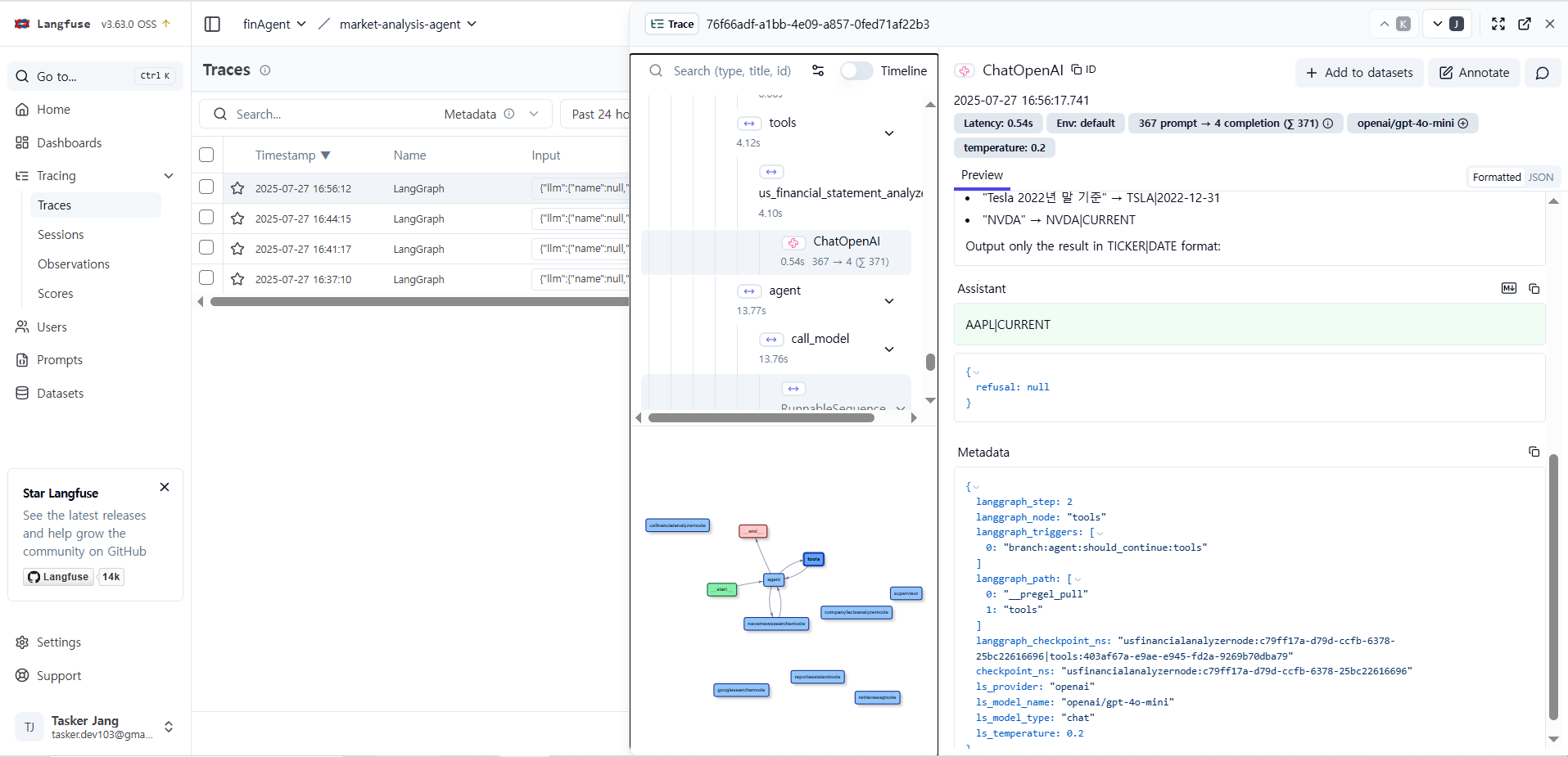Collapse the agent node

pyautogui.click(x=889, y=301)
